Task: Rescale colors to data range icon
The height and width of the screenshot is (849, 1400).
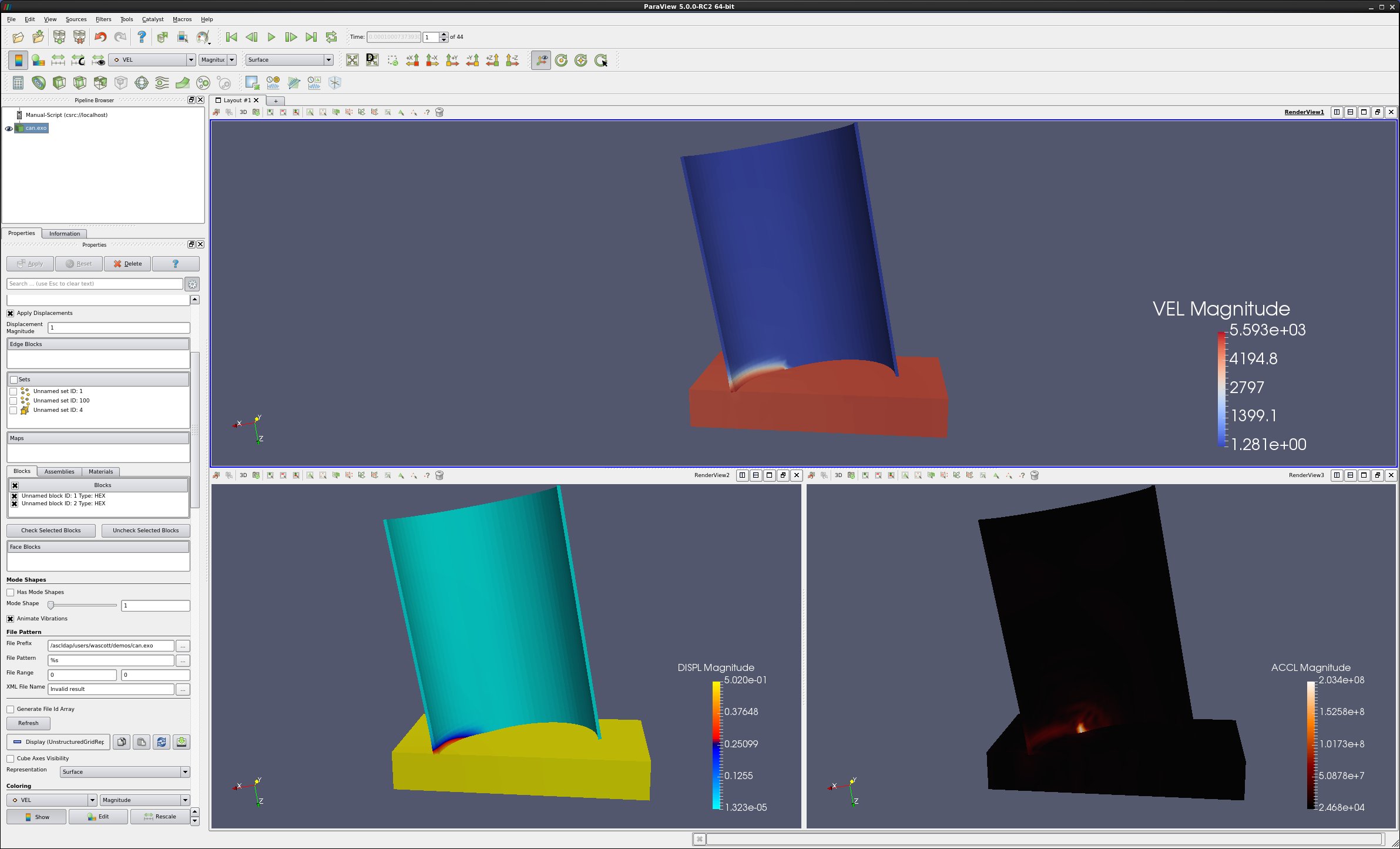Action: click(x=58, y=60)
